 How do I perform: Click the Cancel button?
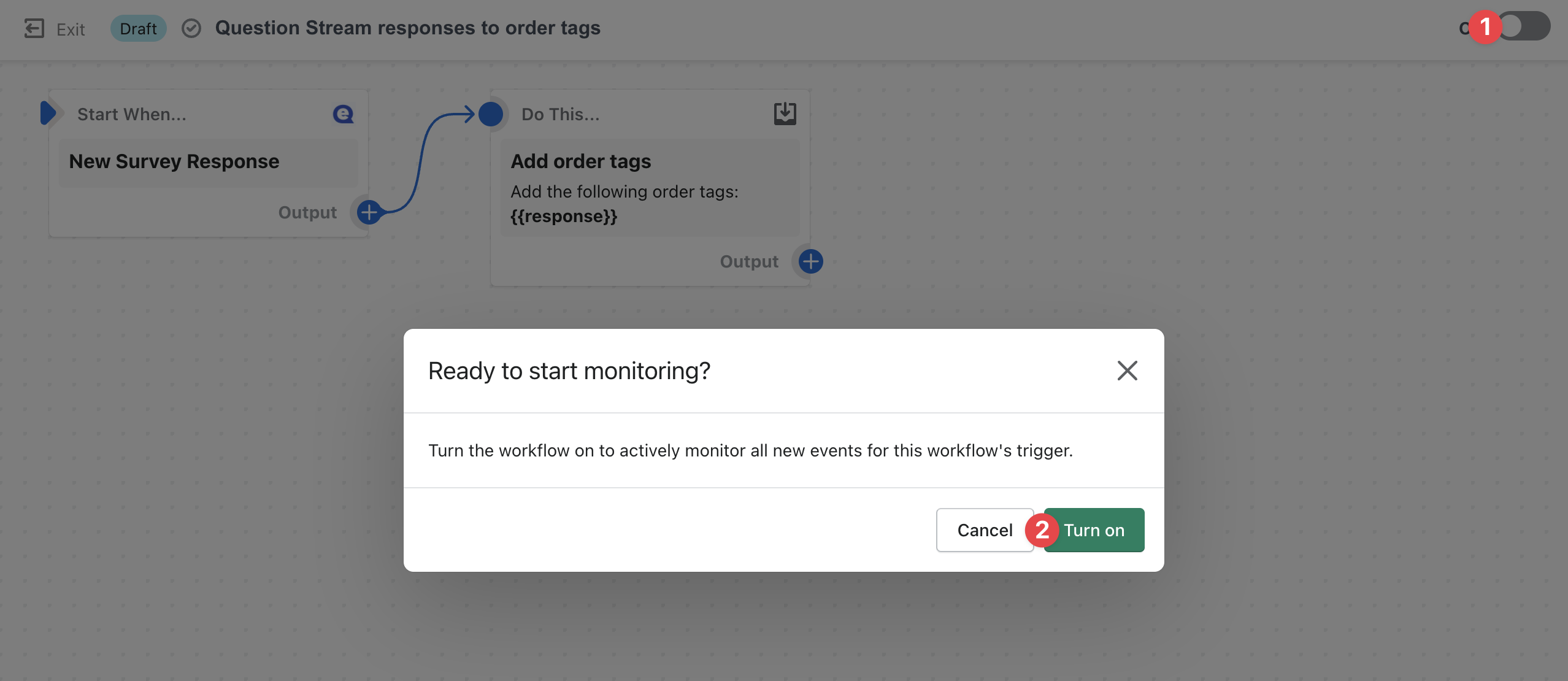click(x=985, y=530)
